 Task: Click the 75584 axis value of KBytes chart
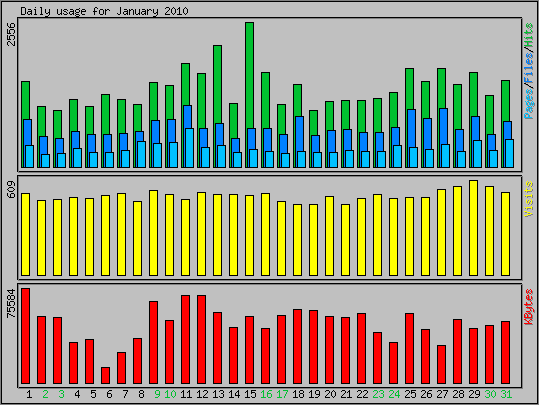click(x=12, y=304)
